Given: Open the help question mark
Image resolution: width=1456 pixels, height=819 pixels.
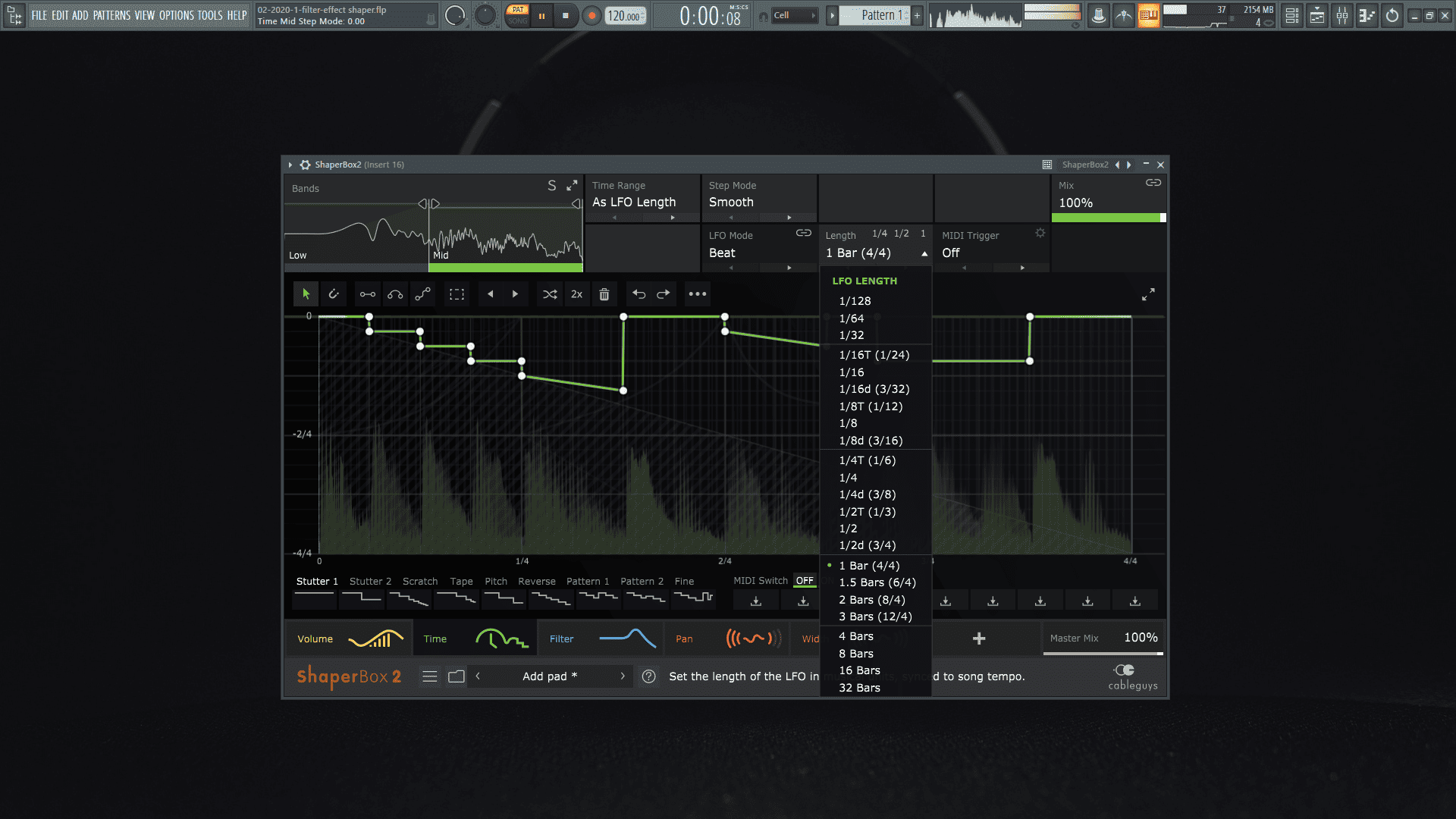Looking at the screenshot, I should click(649, 676).
